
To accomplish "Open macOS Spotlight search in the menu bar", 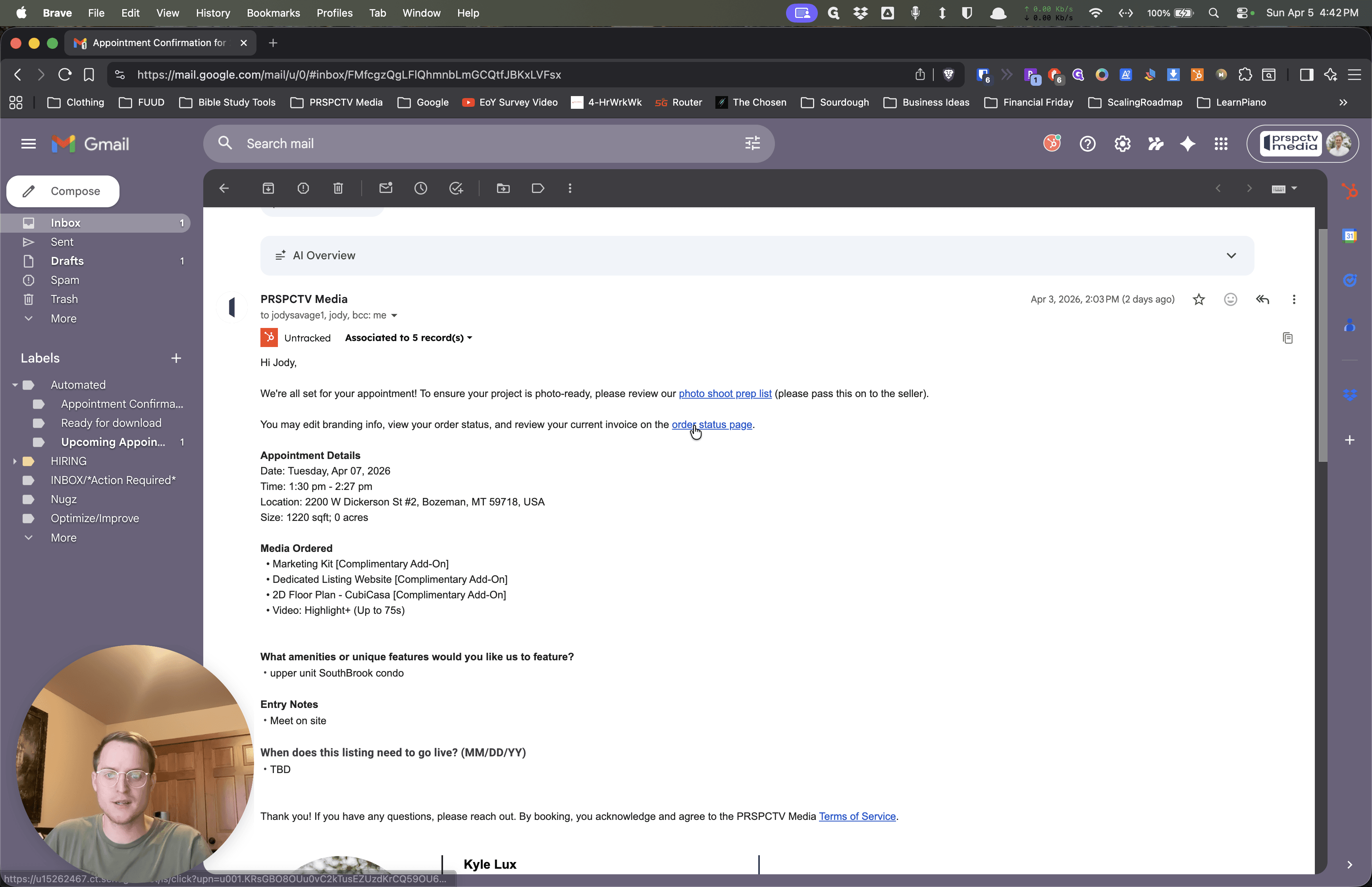I will (1214, 13).
